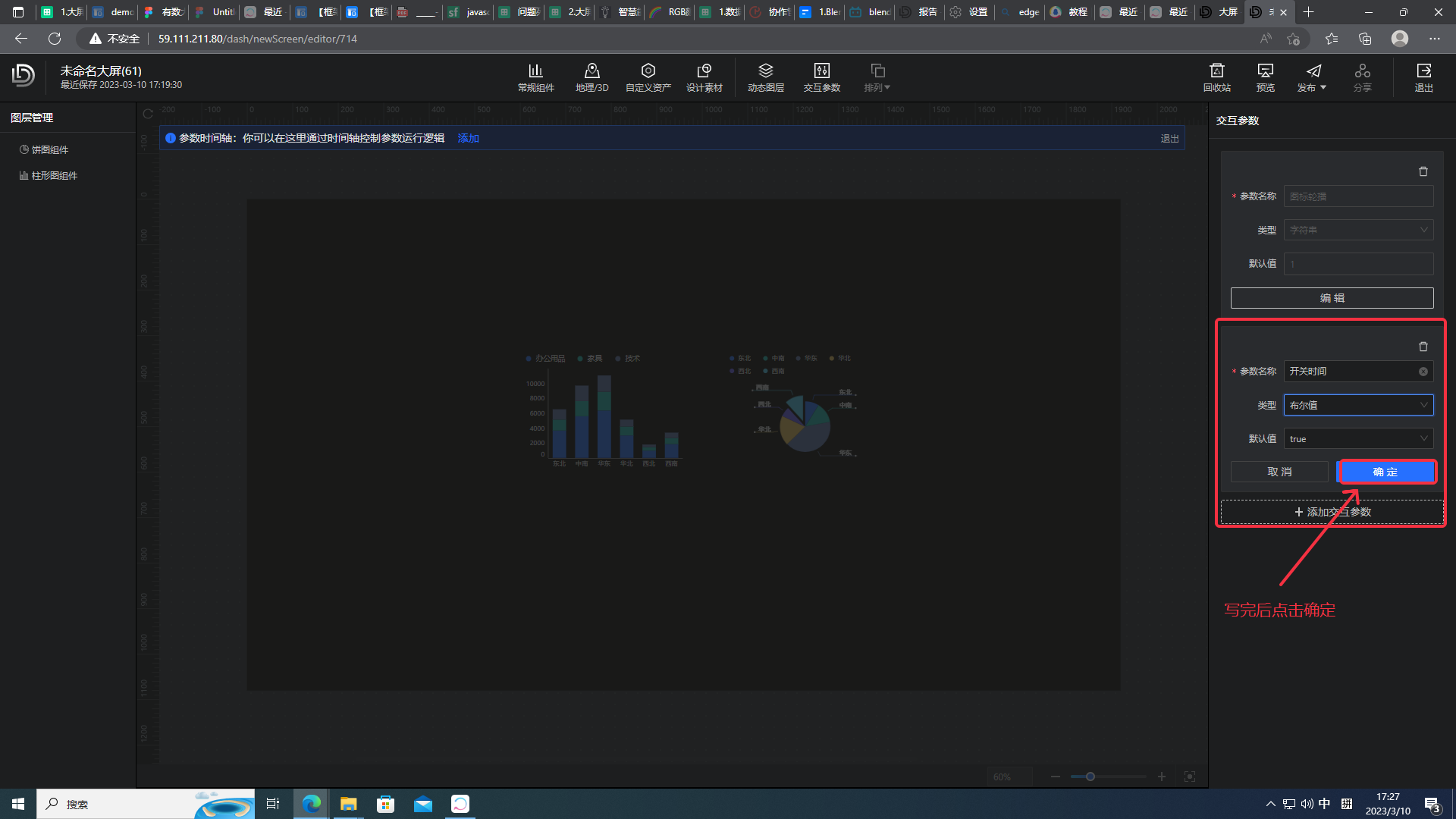Click the 确定 confirm button
1456x819 pixels.
[x=1385, y=472]
